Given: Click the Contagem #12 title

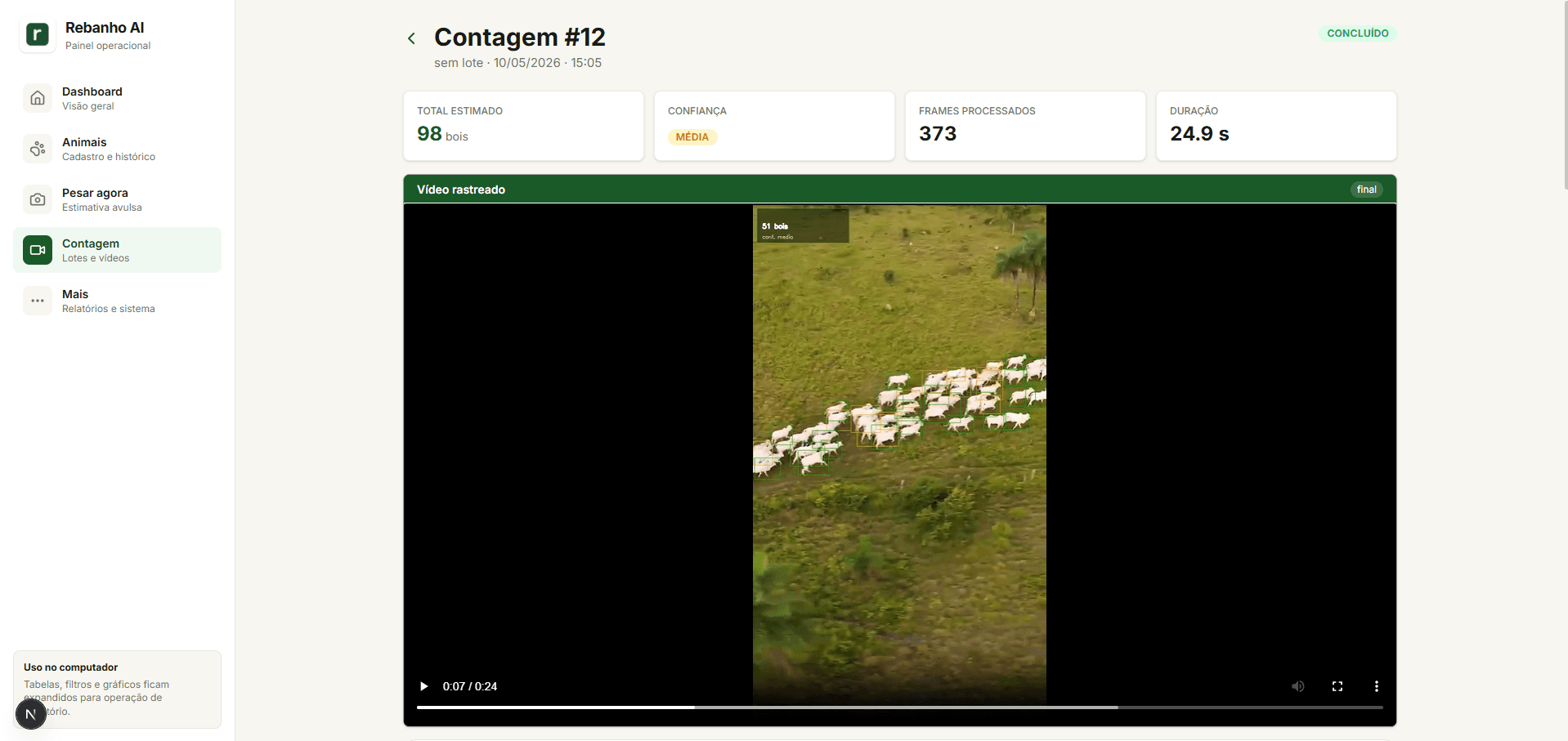Looking at the screenshot, I should tap(520, 37).
